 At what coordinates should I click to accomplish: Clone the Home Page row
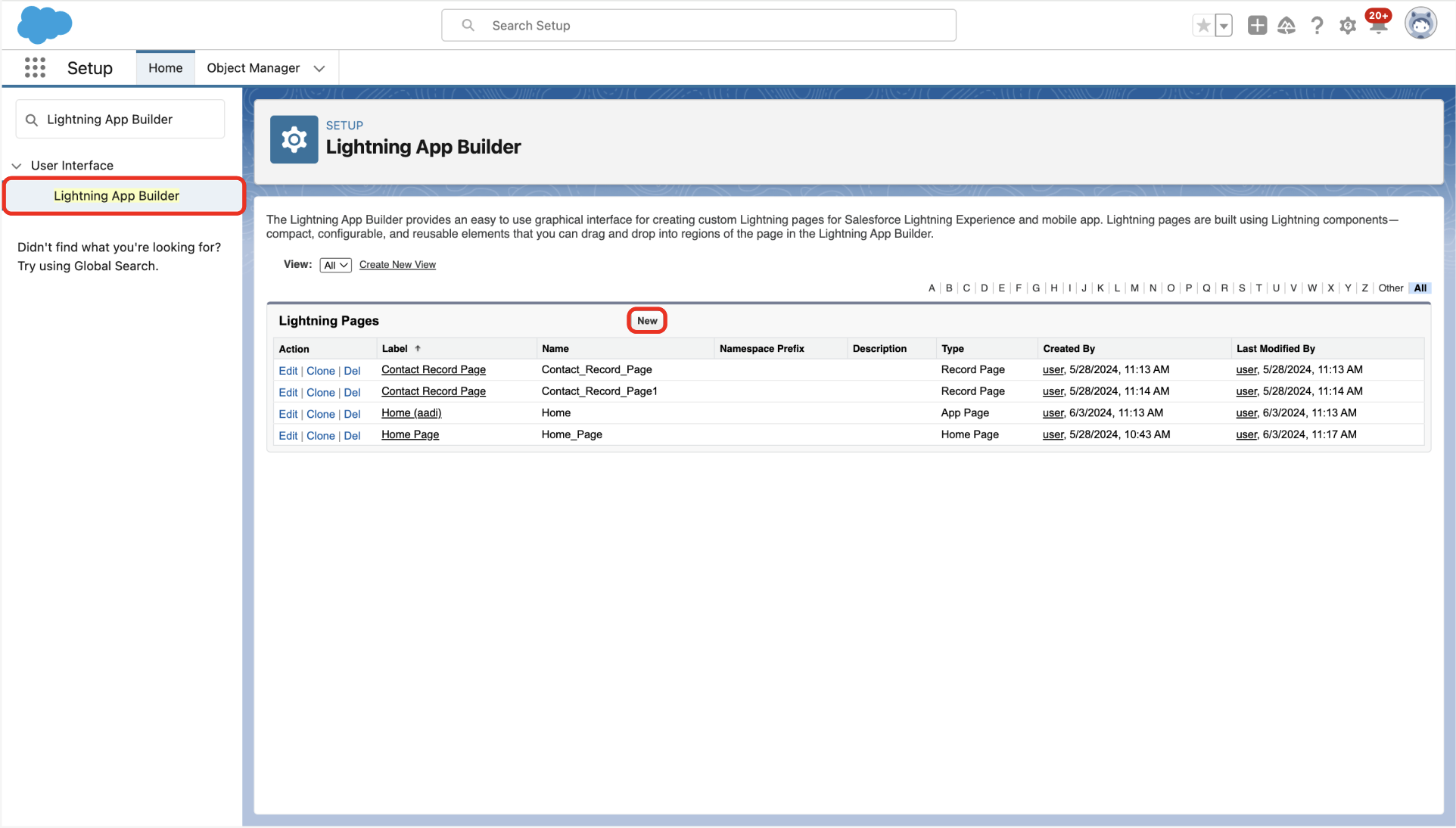(320, 436)
